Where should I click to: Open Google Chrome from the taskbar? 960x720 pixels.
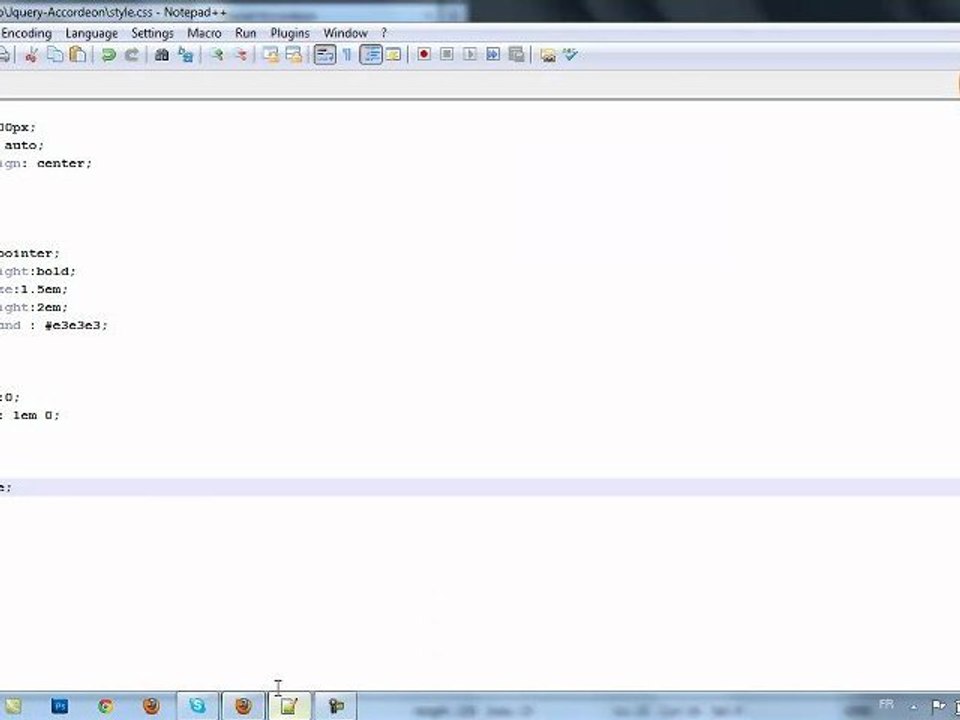[105, 706]
